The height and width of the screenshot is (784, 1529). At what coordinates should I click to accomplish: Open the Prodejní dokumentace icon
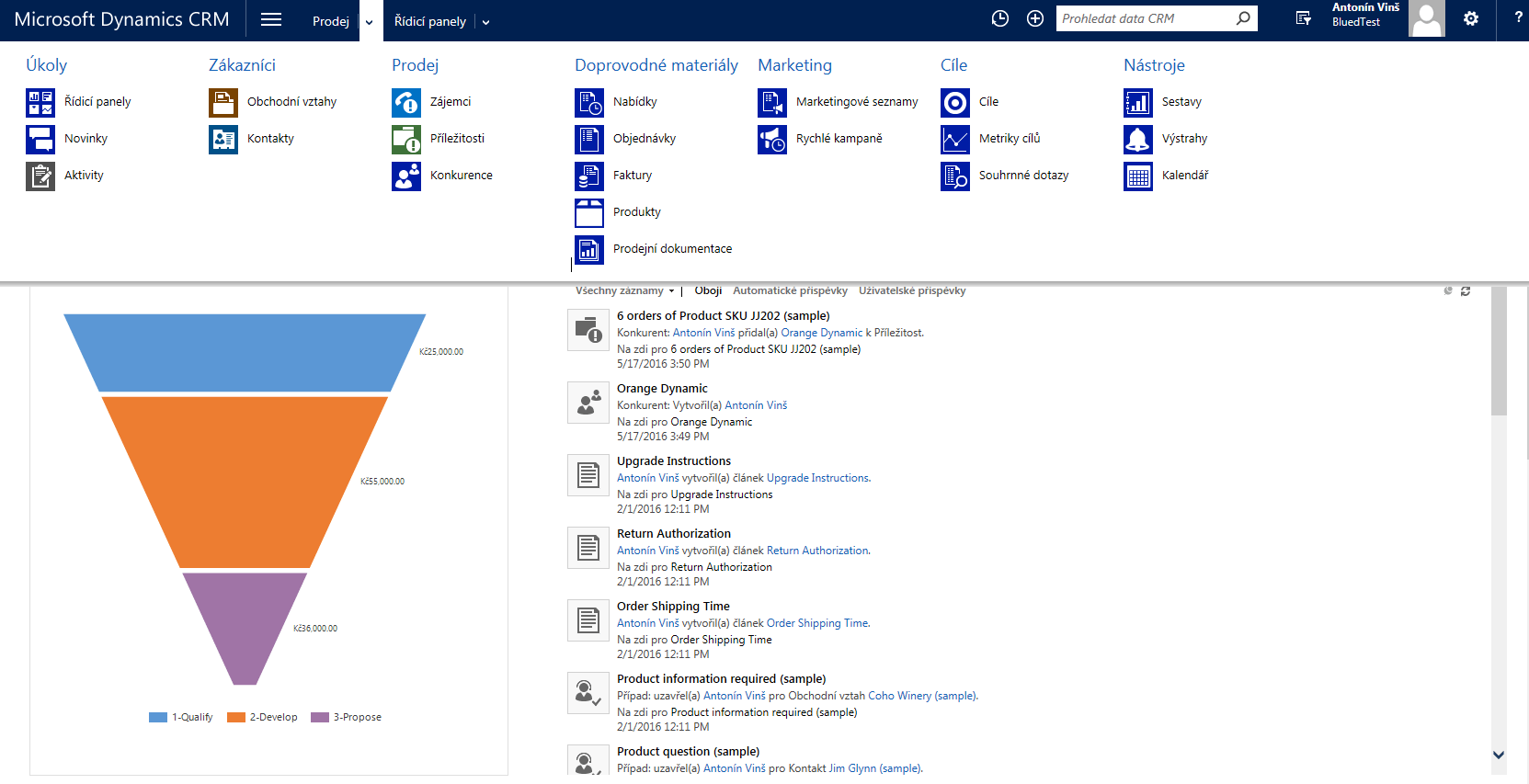(589, 249)
